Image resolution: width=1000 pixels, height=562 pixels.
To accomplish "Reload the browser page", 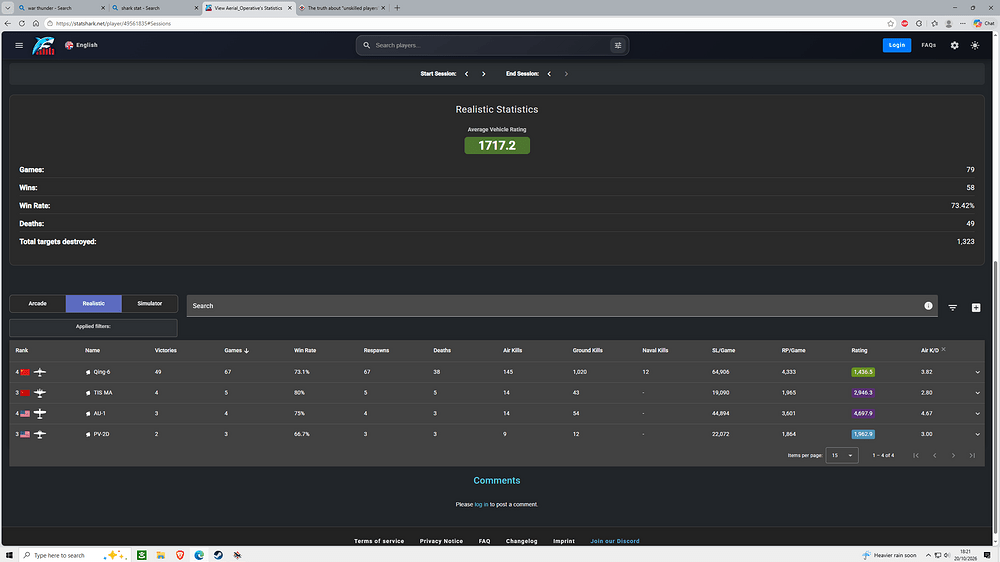I will (22, 24).
